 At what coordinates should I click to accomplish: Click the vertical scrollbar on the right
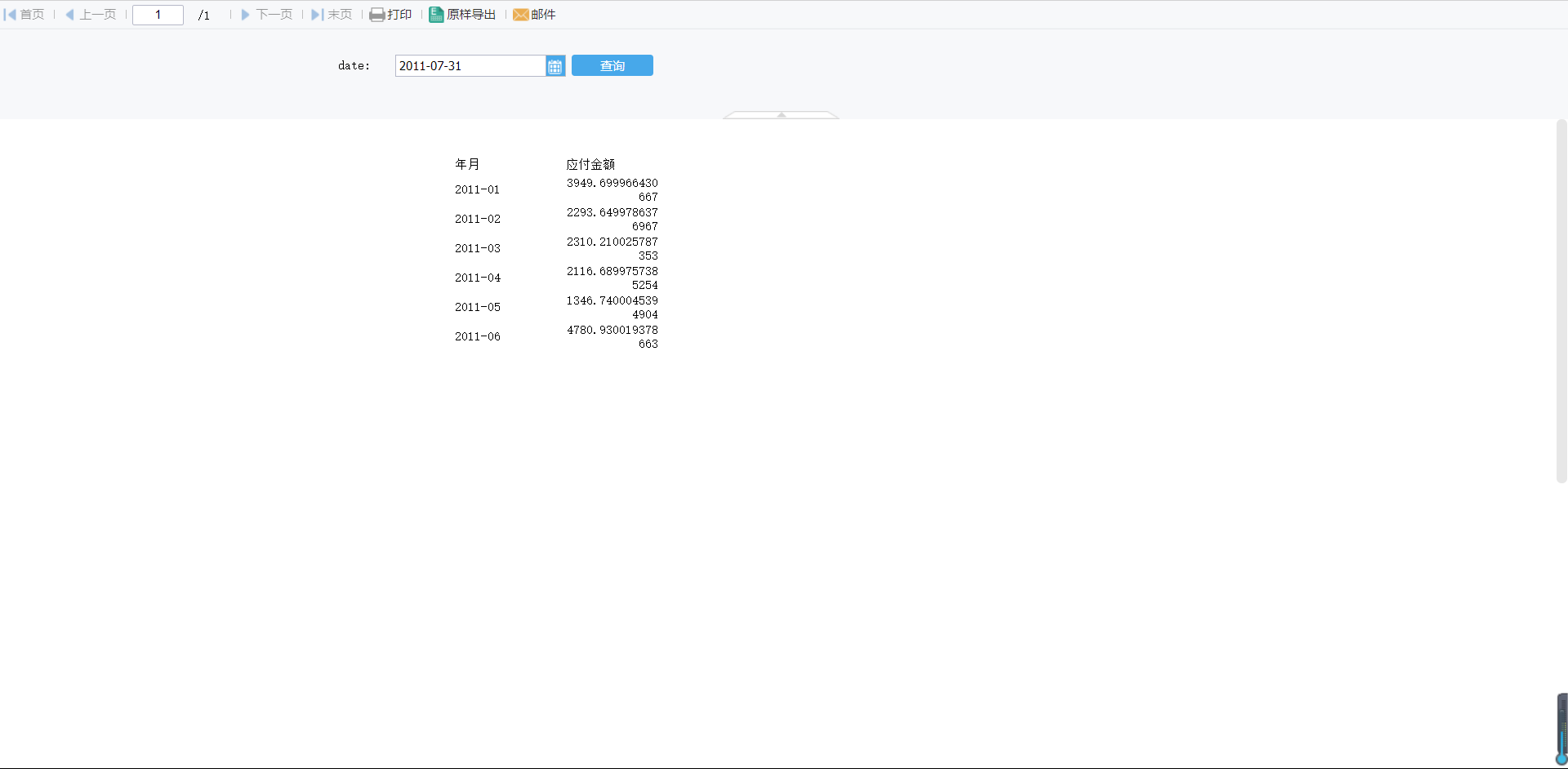click(1561, 300)
